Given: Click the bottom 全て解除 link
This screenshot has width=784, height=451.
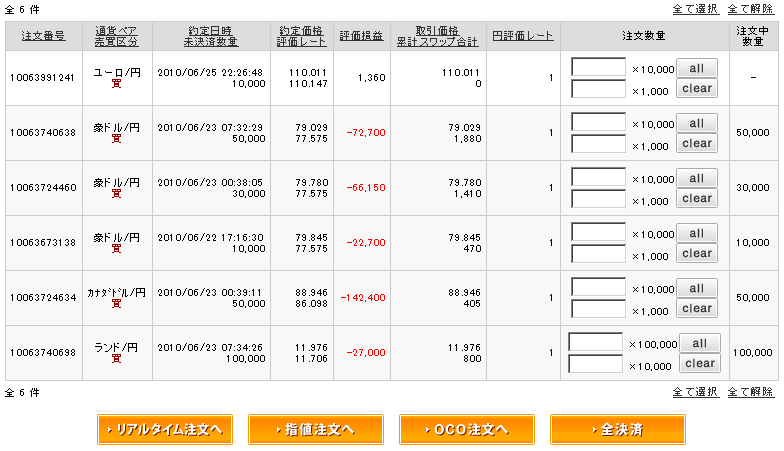Looking at the screenshot, I should click(x=750, y=392).
